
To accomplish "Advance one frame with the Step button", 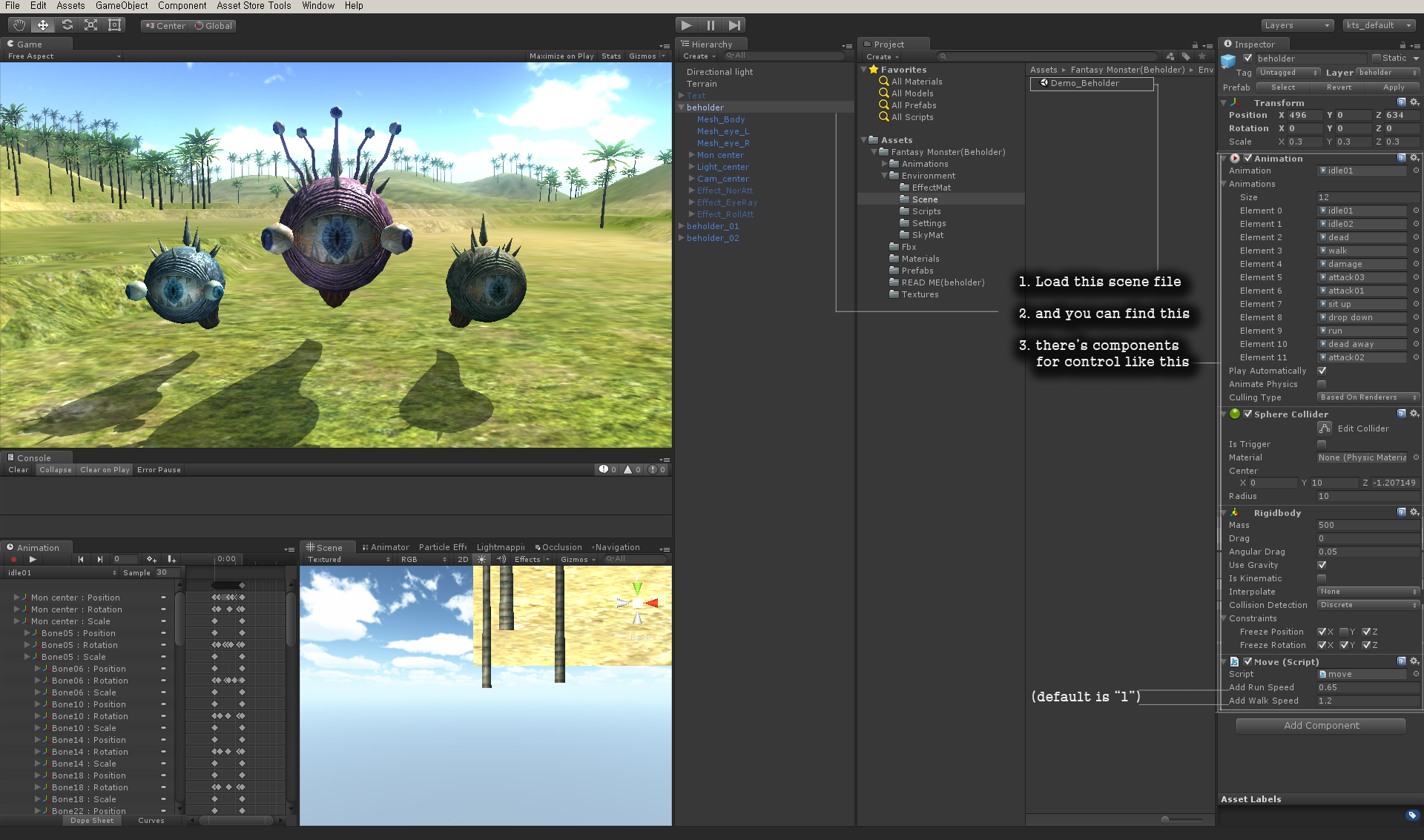I will [x=734, y=25].
